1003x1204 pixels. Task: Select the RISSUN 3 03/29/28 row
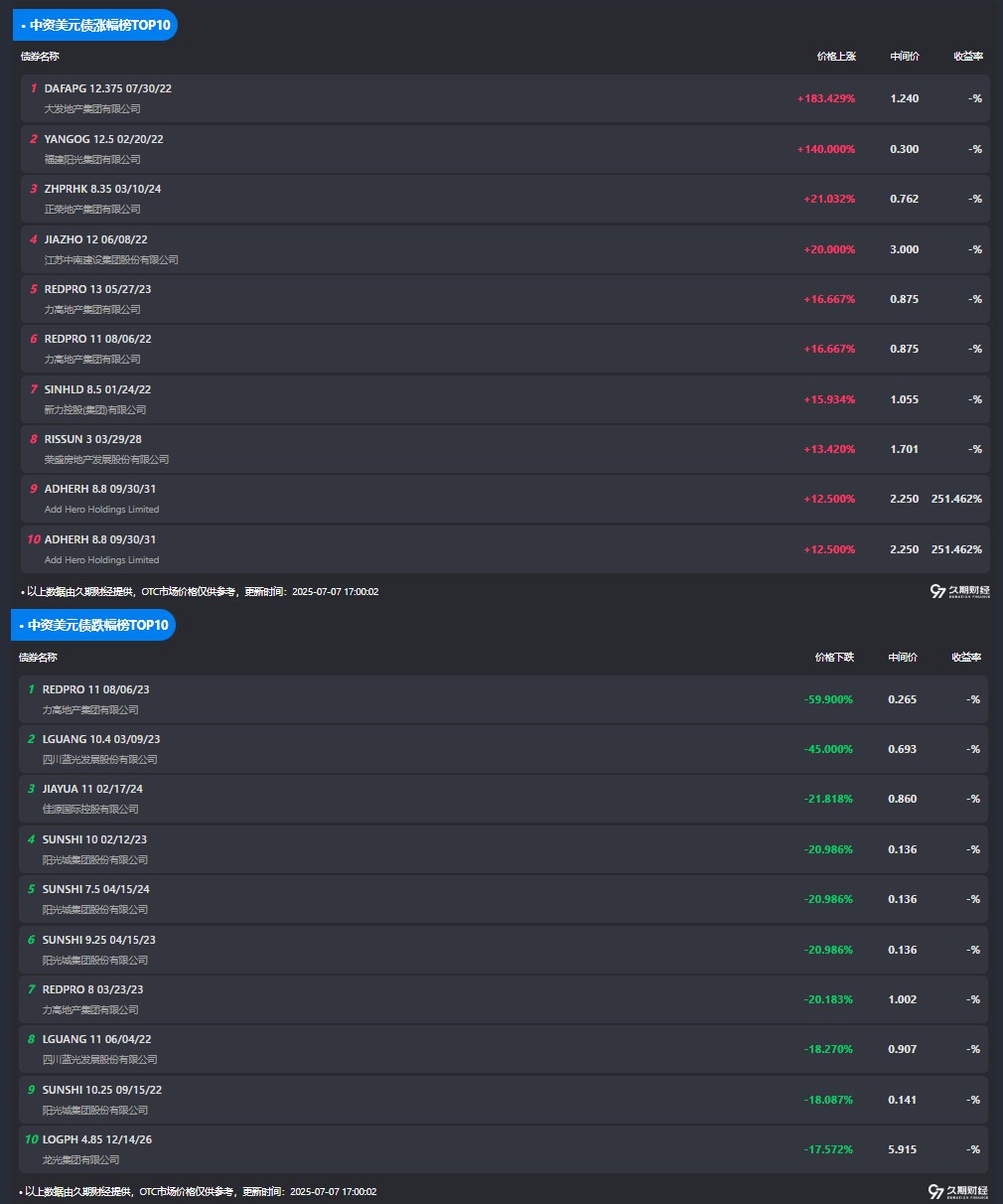coord(505,449)
